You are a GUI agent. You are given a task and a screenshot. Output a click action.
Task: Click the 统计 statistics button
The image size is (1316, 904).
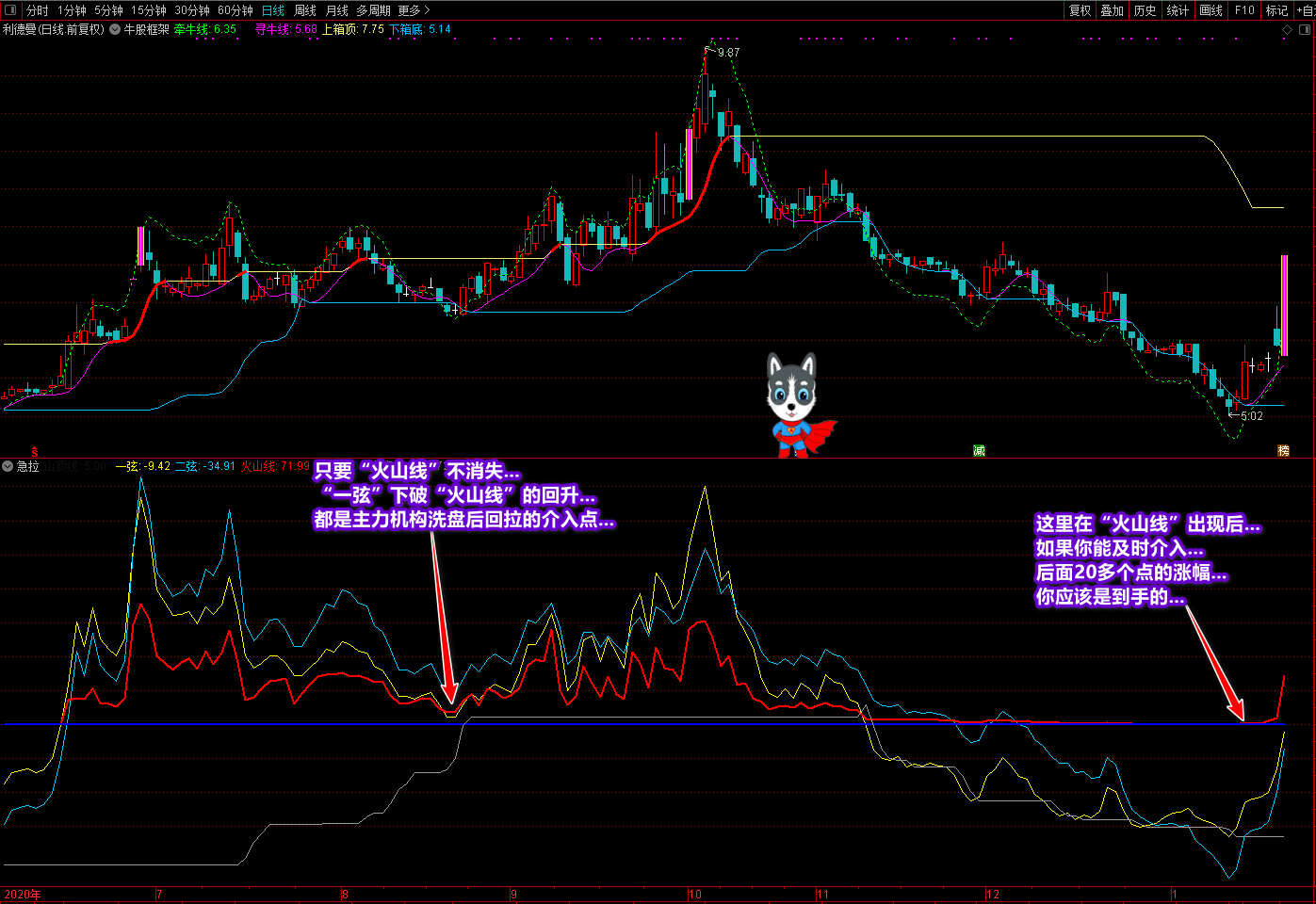pos(1178,10)
